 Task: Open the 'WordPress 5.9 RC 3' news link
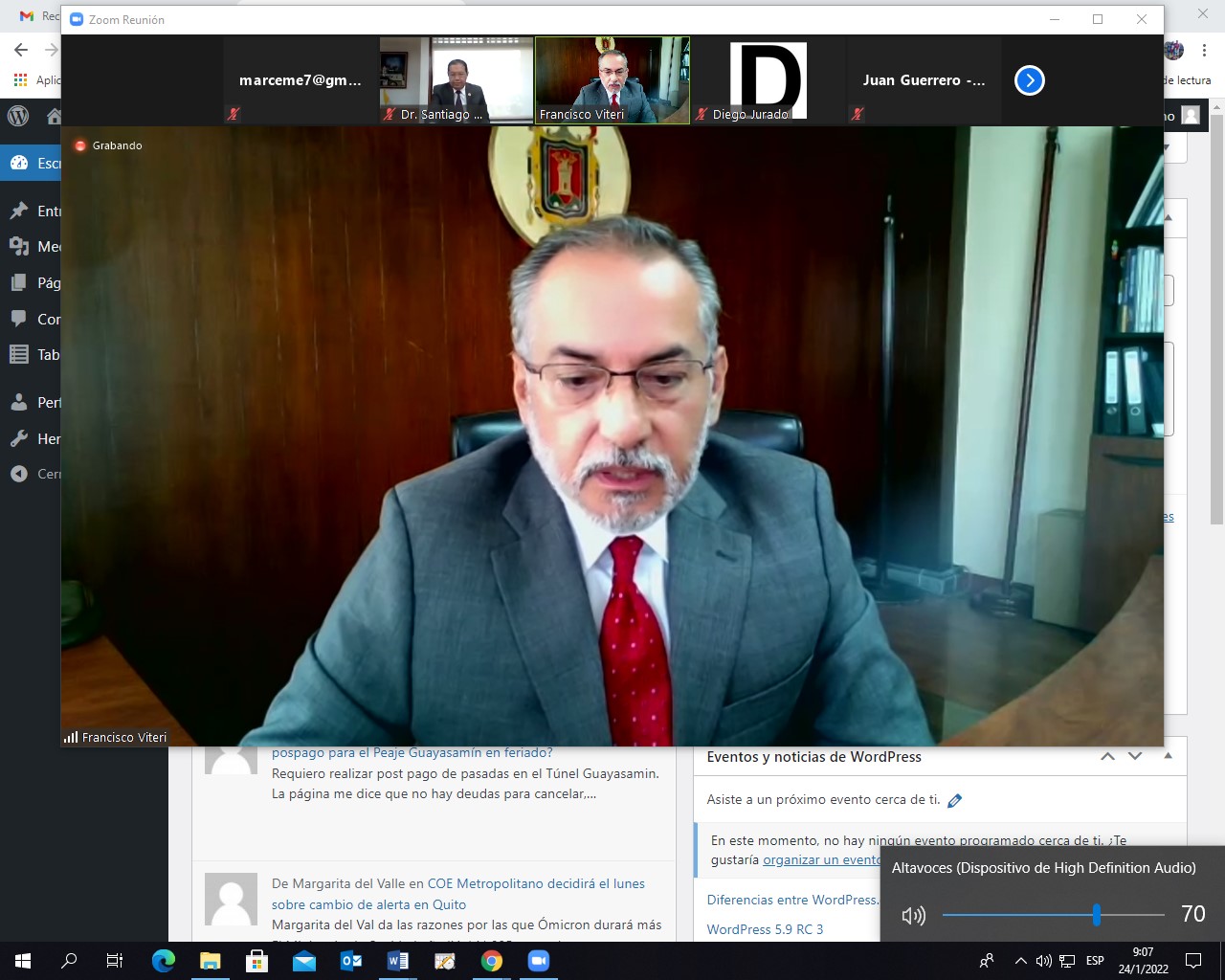pos(765,929)
